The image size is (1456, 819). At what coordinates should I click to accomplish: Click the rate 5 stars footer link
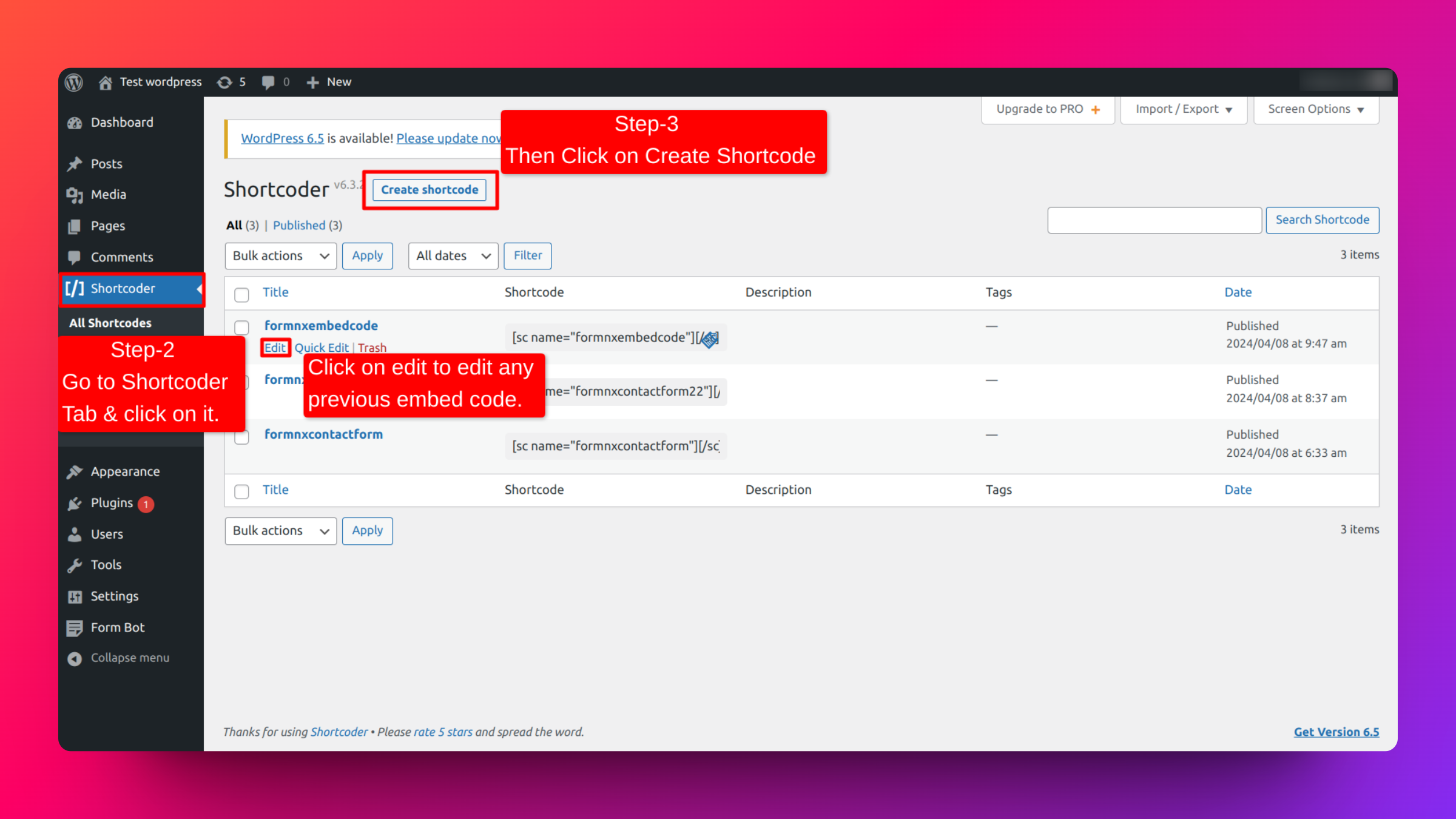click(x=443, y=732)
